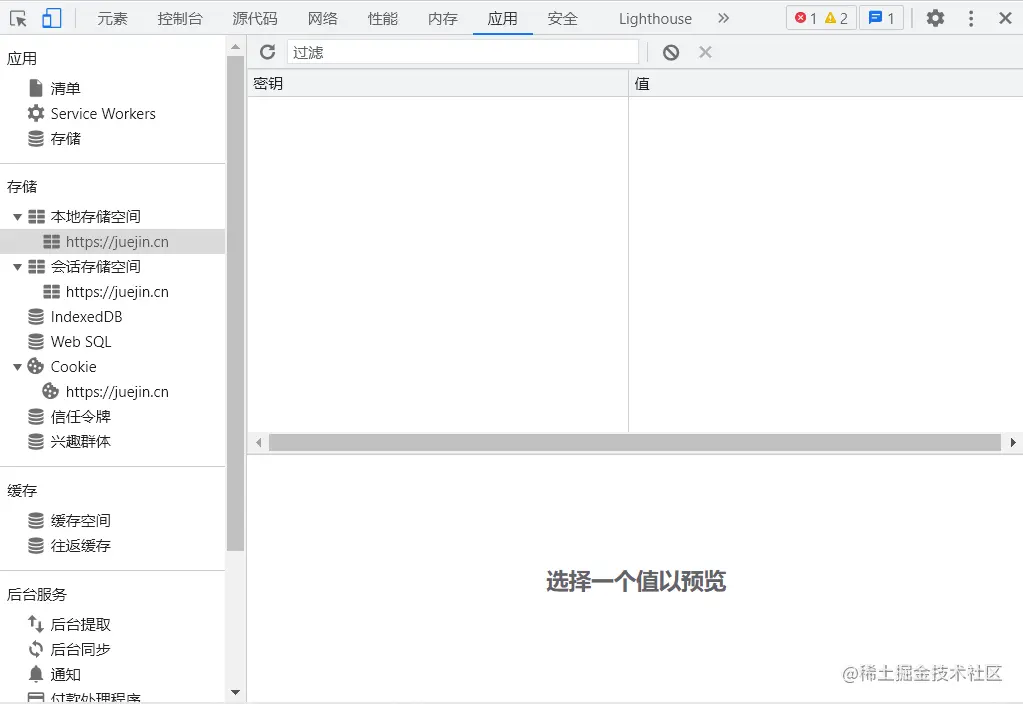Open the errors and warnings counter
Image resolution: width=1023 pixels, height=704 pixels.
coord(821,18)
